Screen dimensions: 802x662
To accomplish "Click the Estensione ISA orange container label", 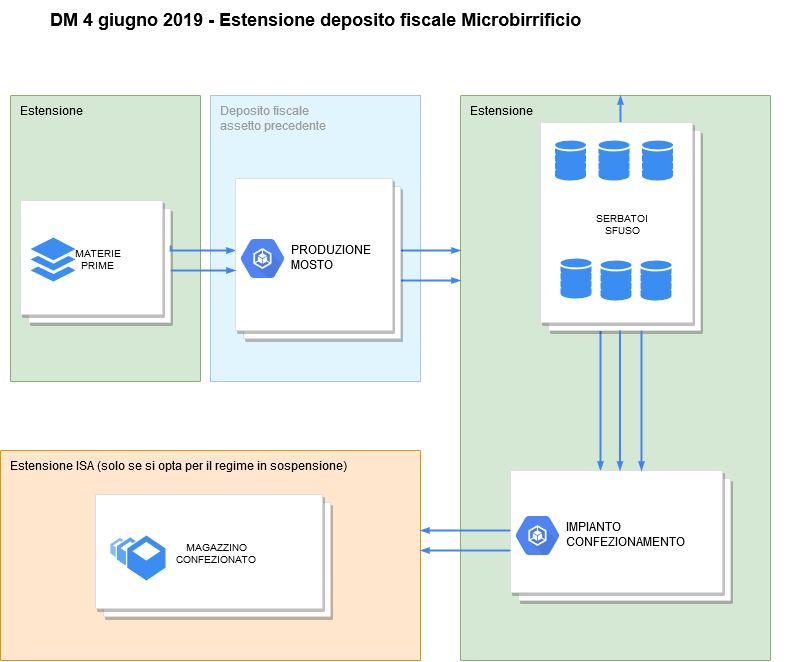I will coord(179,466).
